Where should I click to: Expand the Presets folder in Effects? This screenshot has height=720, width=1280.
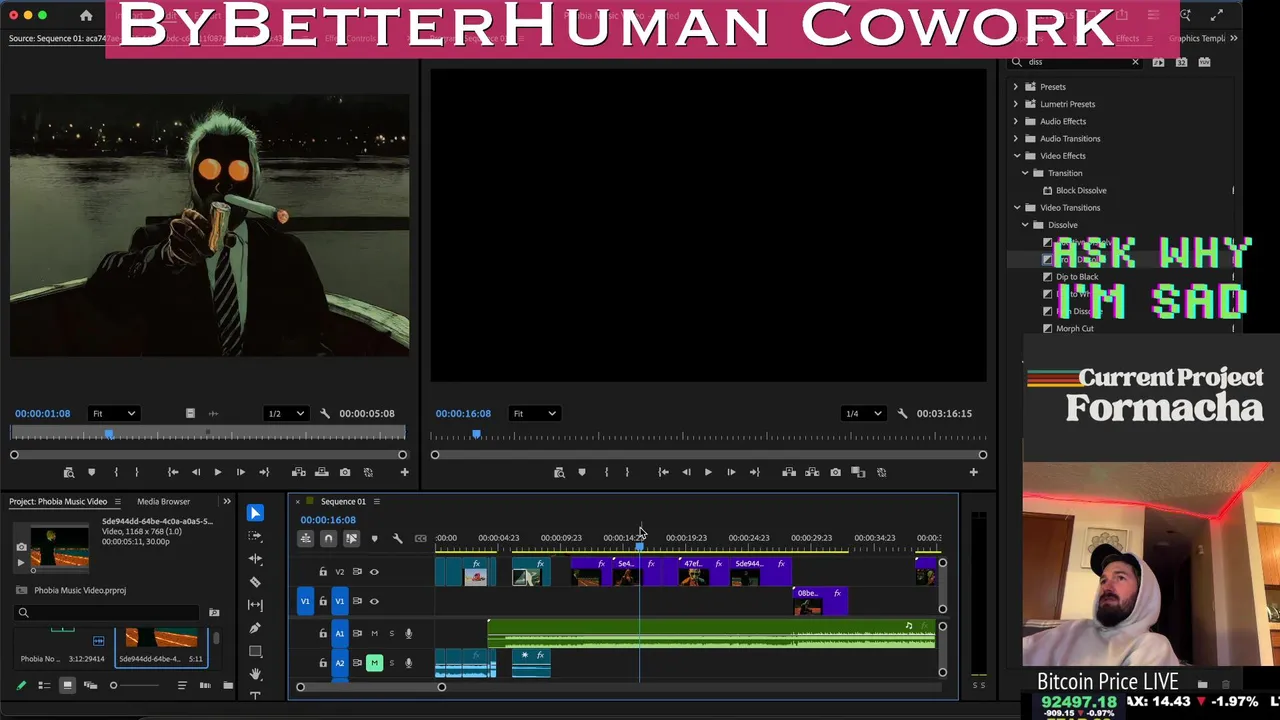click(x=1016, y=87)
